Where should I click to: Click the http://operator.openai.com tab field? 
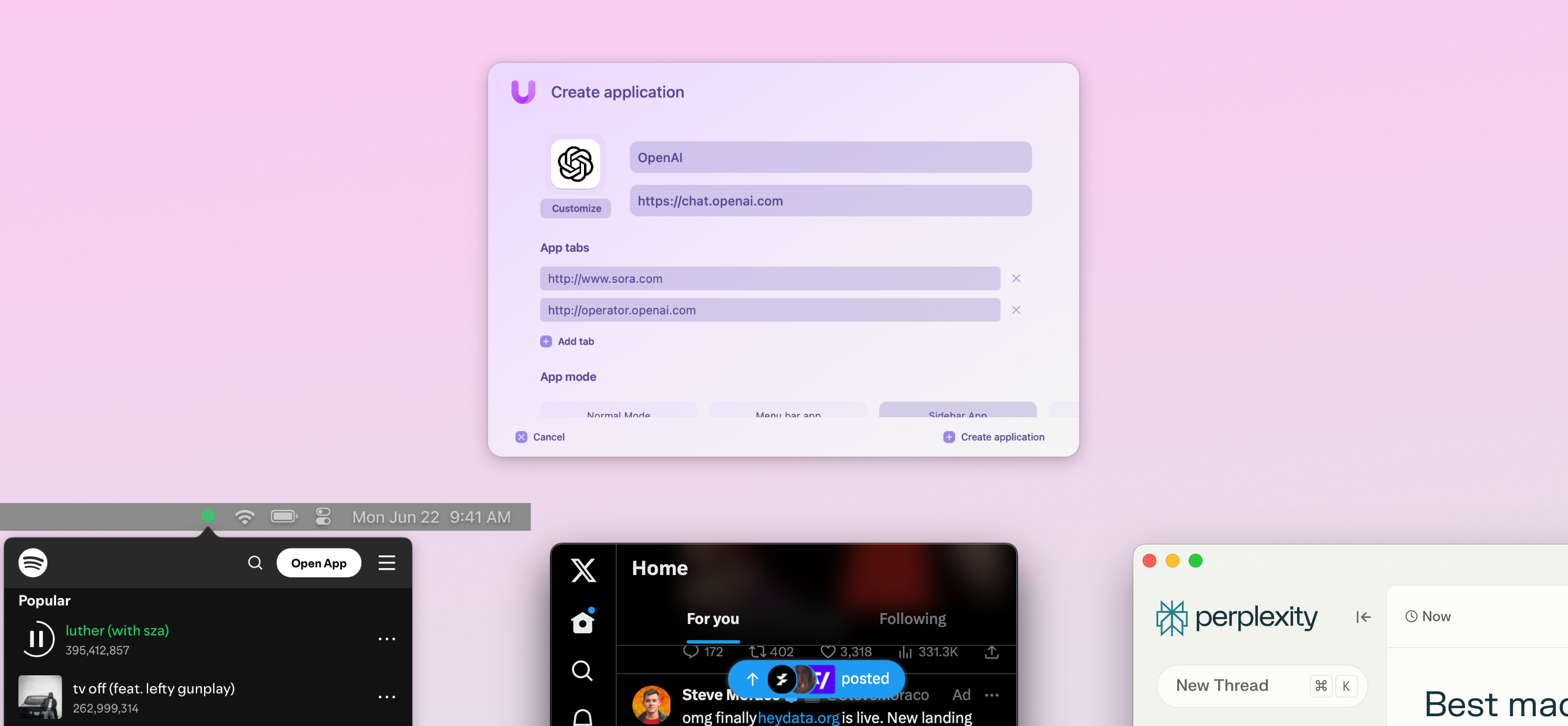[x=770, y=311]
